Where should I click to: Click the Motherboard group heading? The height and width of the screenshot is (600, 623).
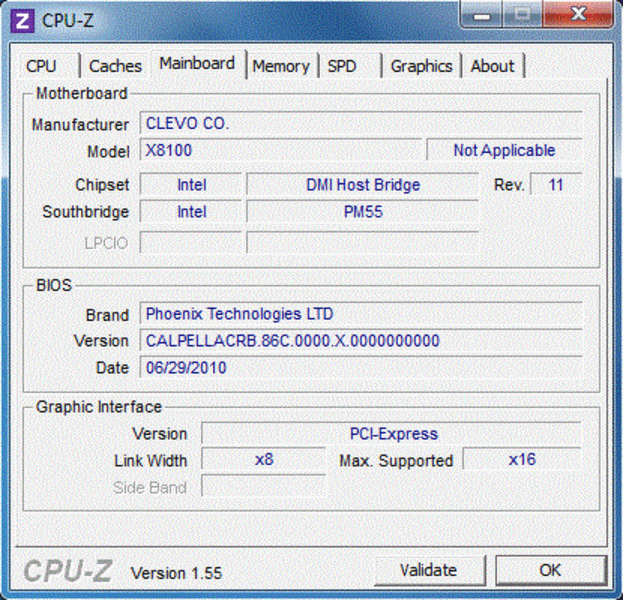click(x=82, y=94)
